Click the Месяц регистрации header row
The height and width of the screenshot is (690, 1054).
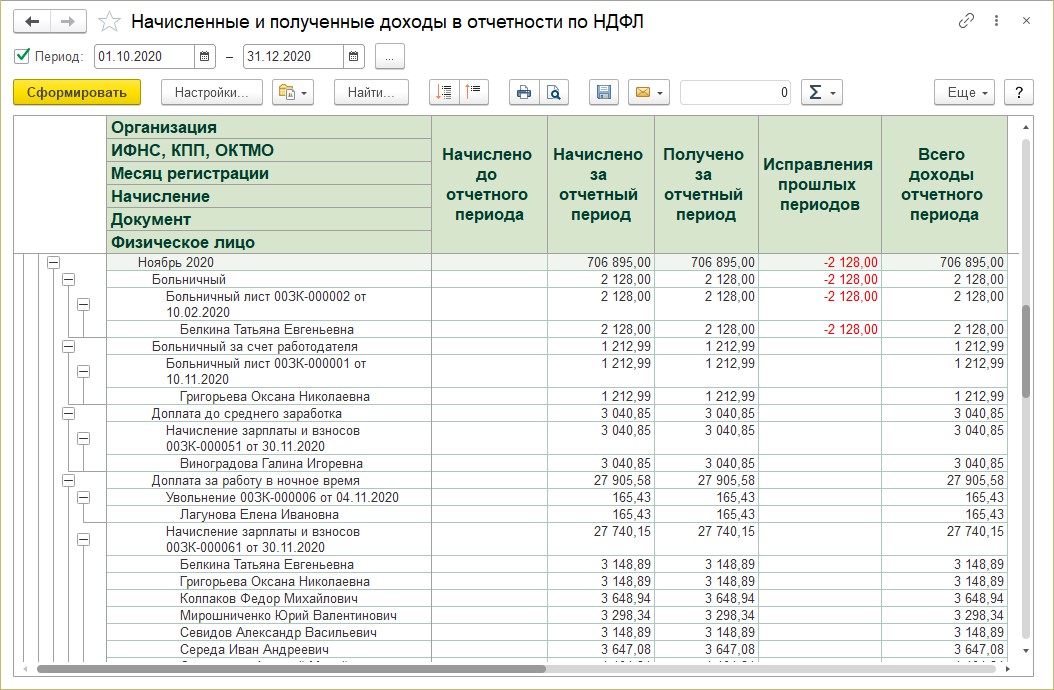click(x=269, y=173)
